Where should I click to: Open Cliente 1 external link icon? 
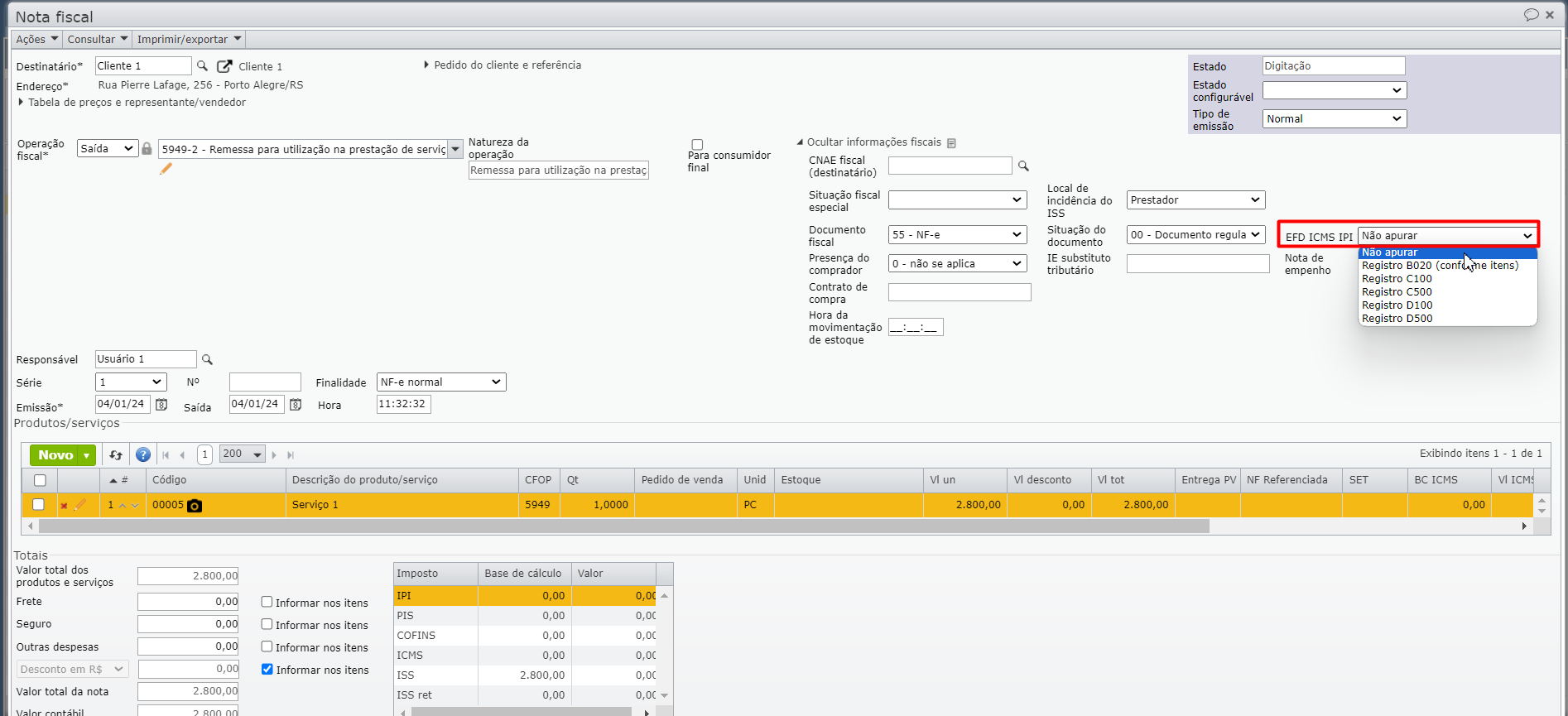(224, 66)
